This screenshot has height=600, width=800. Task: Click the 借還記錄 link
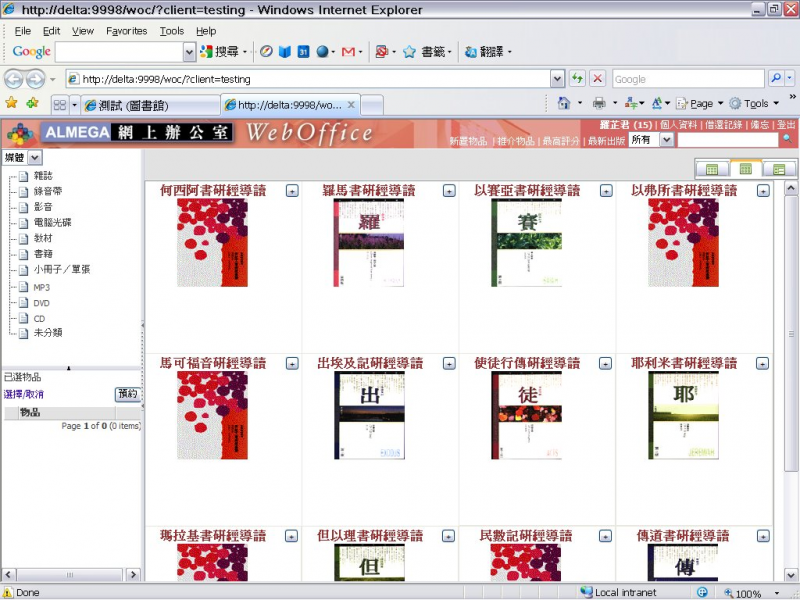tap(723, 125)
